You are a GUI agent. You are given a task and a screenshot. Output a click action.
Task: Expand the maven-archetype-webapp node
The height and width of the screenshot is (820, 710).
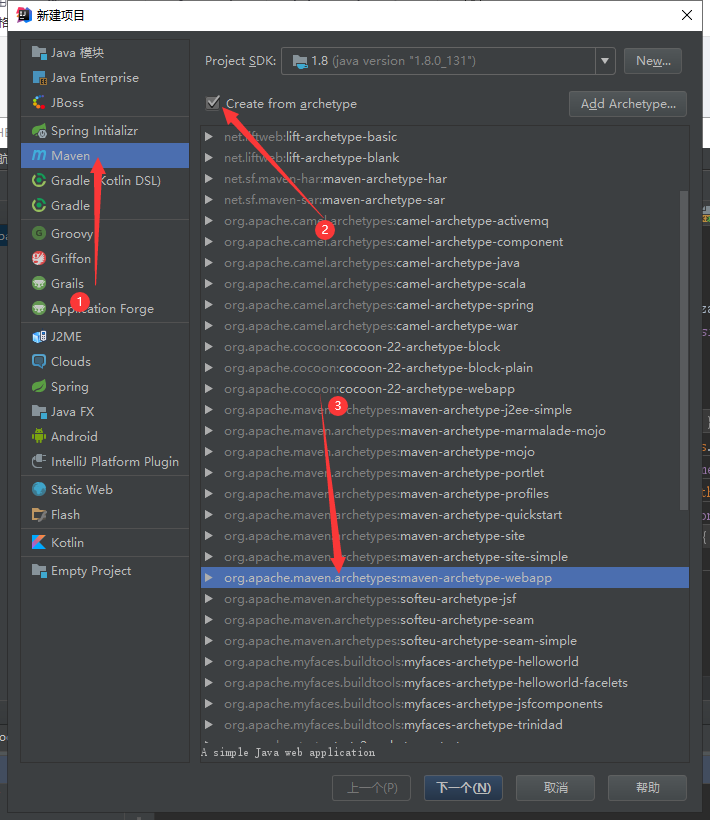(x=209, y=578)
